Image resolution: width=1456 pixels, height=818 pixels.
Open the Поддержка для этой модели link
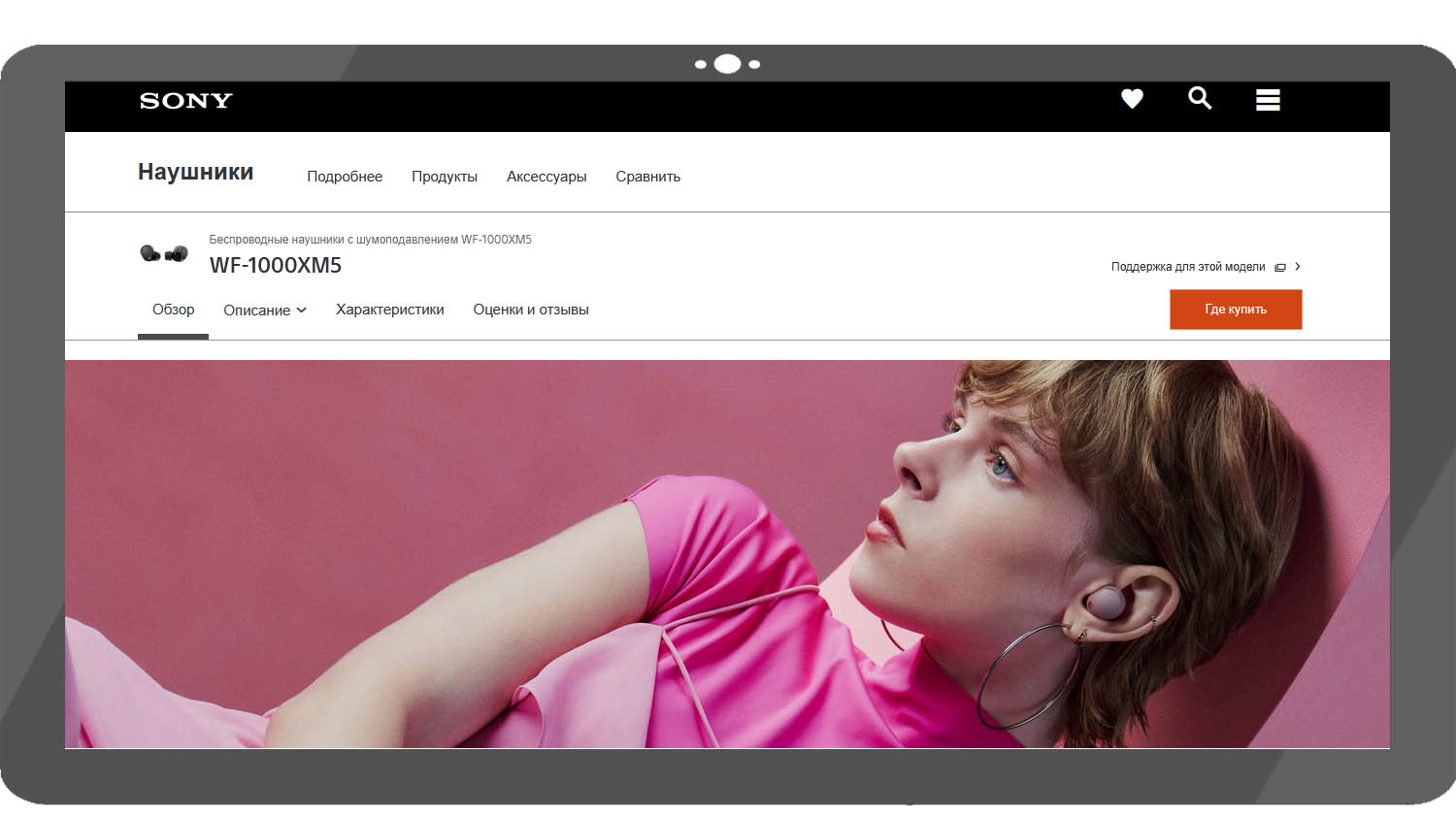[x=1188, y=267]
